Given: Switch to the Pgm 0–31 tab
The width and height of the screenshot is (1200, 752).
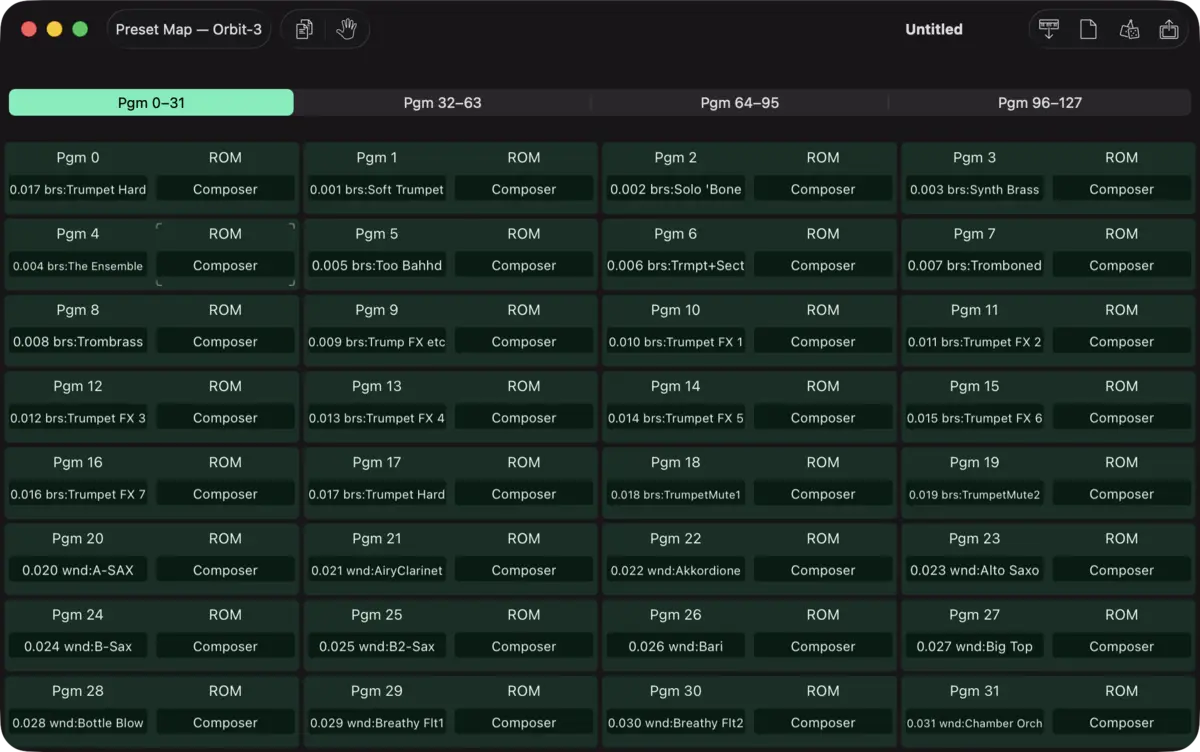Looking at the screenshot, I should click(151, 102).
